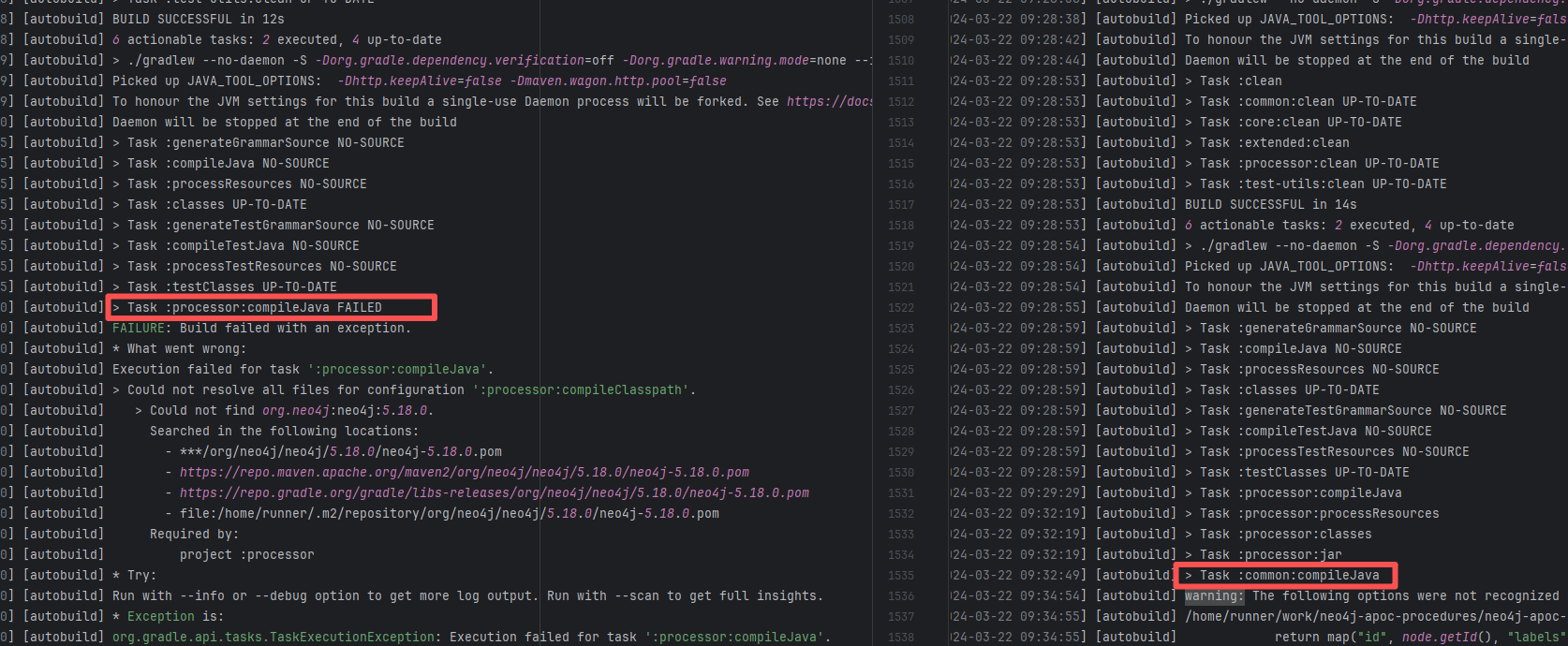This screenshot has width=1568, height=646.
Task: Click the highlighted 'warning:' text
Action: click(1214, 596)
